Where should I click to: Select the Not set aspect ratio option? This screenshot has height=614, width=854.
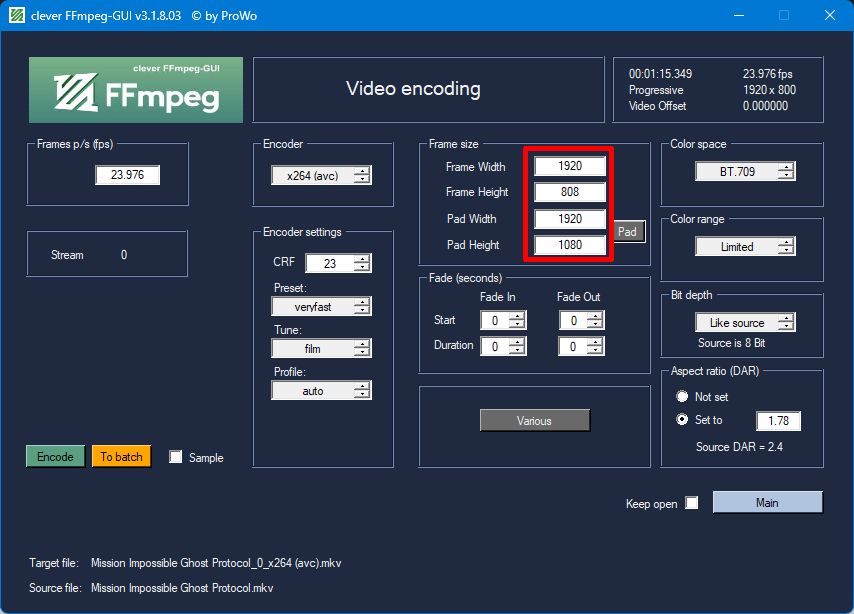tap(682, 396)
